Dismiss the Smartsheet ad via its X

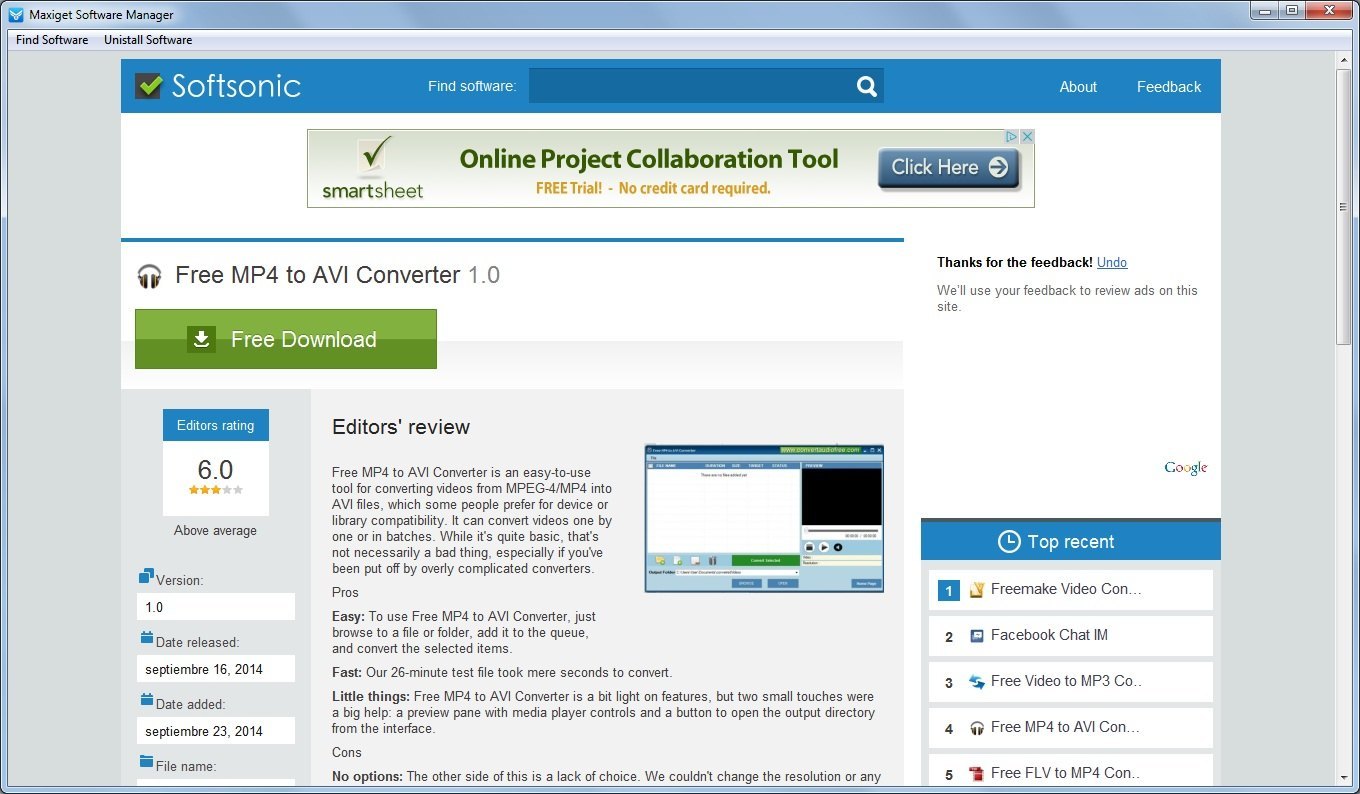[1028, 136]
